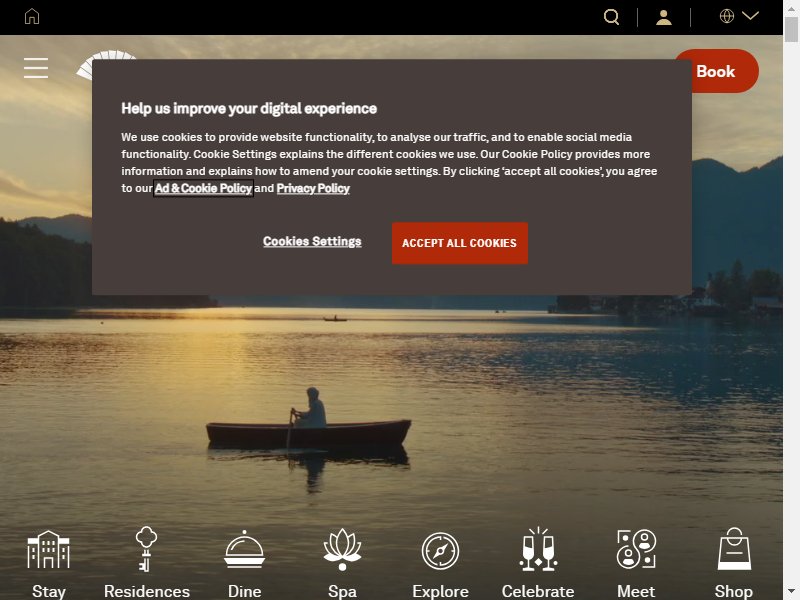Click the Residences key icon

pyautogui.click(x=146, y=549)
